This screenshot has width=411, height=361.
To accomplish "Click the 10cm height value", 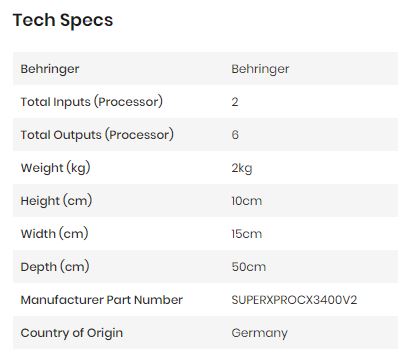I will (247, 201).
